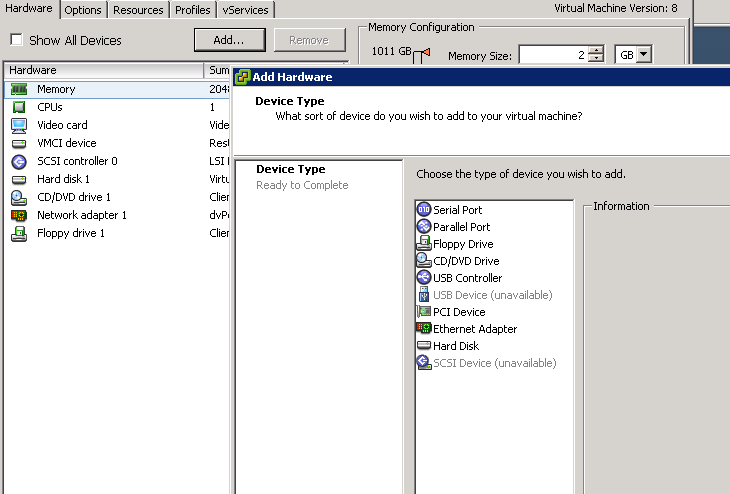The width and height of the screenshot is (730, 494).
Task: Open the Resources tab
Action: coord(138,10)
